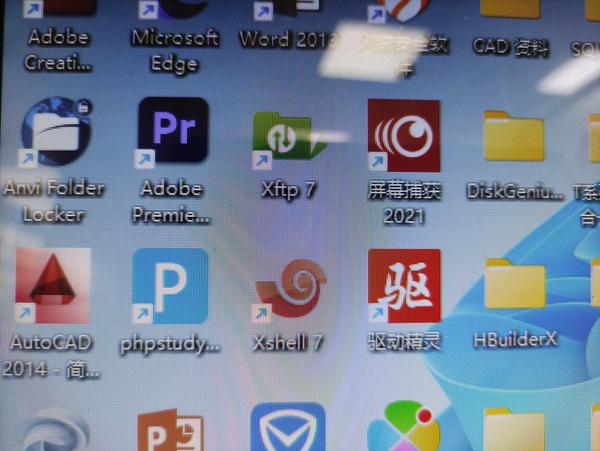600x451 pixels.
Task: Open the Anvi Folder Locker shortcut
Action: (55, 132)
